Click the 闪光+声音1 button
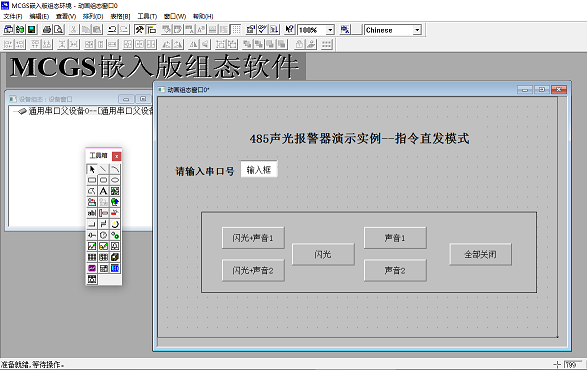The width and height of the screenshot is (587, 370). pyautogui.click(x=253, y=238)
